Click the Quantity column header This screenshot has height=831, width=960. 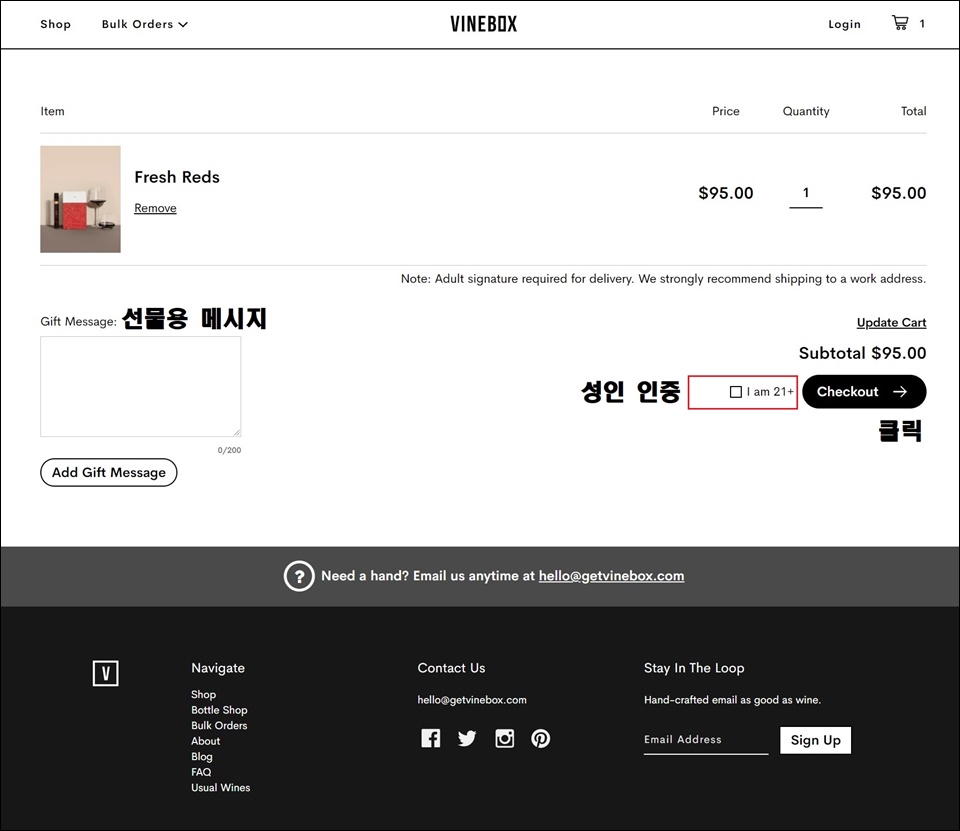pyautogui.click(x=806, y=111)
